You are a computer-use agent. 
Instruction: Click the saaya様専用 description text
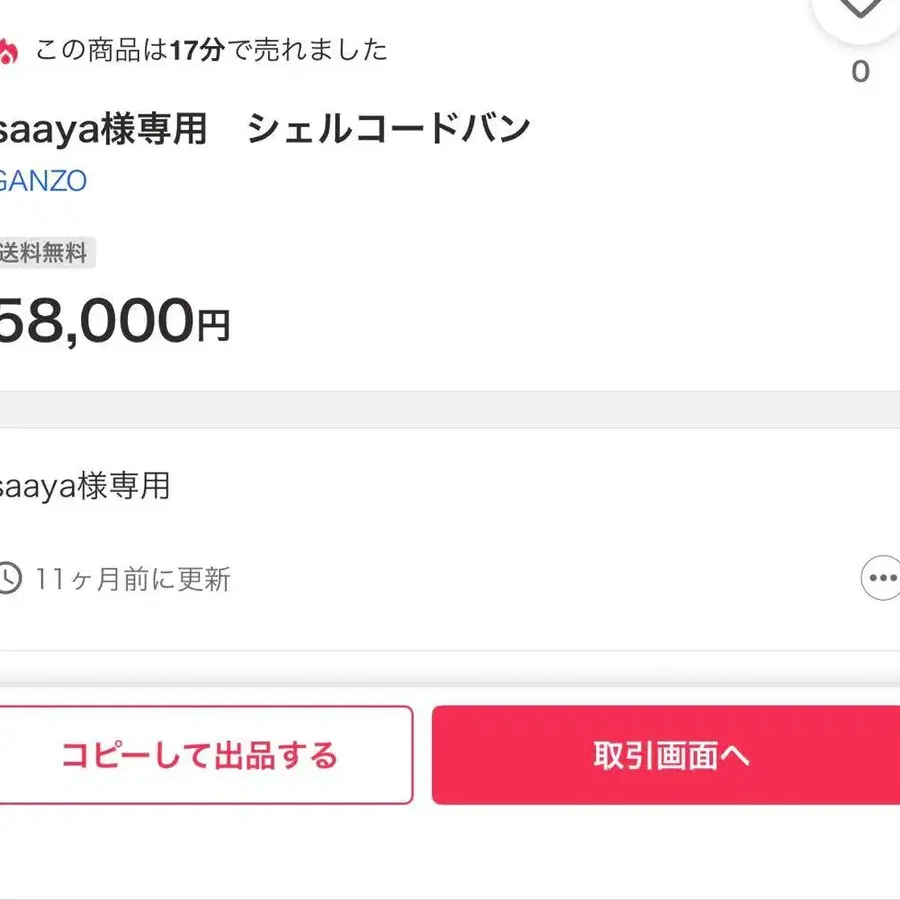[x=84, y=487]
